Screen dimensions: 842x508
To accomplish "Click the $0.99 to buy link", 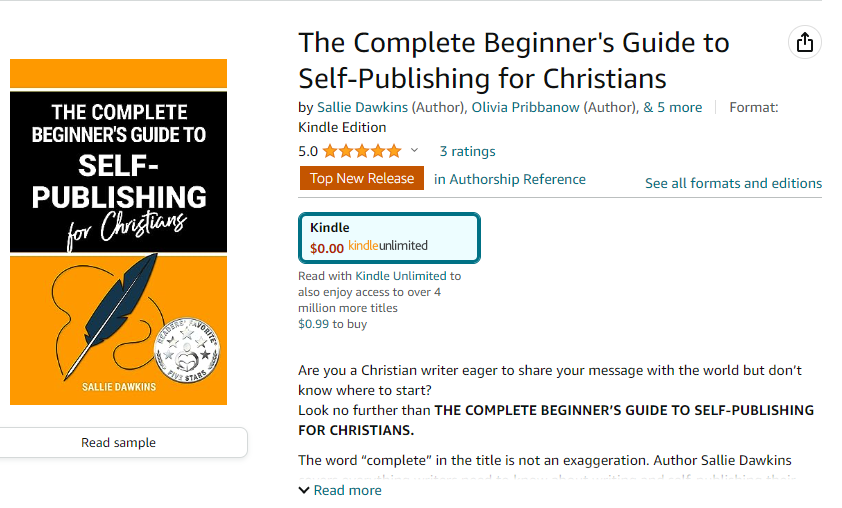I will [x=332, y=324].
